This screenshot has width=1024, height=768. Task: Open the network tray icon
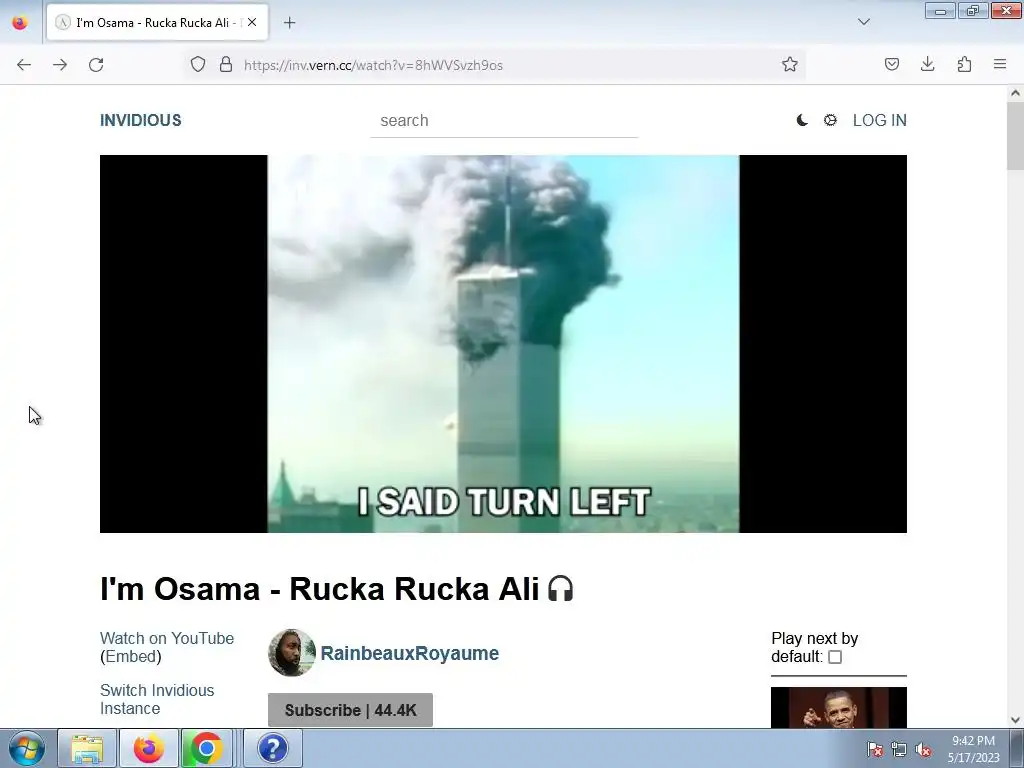coord(899,749)
